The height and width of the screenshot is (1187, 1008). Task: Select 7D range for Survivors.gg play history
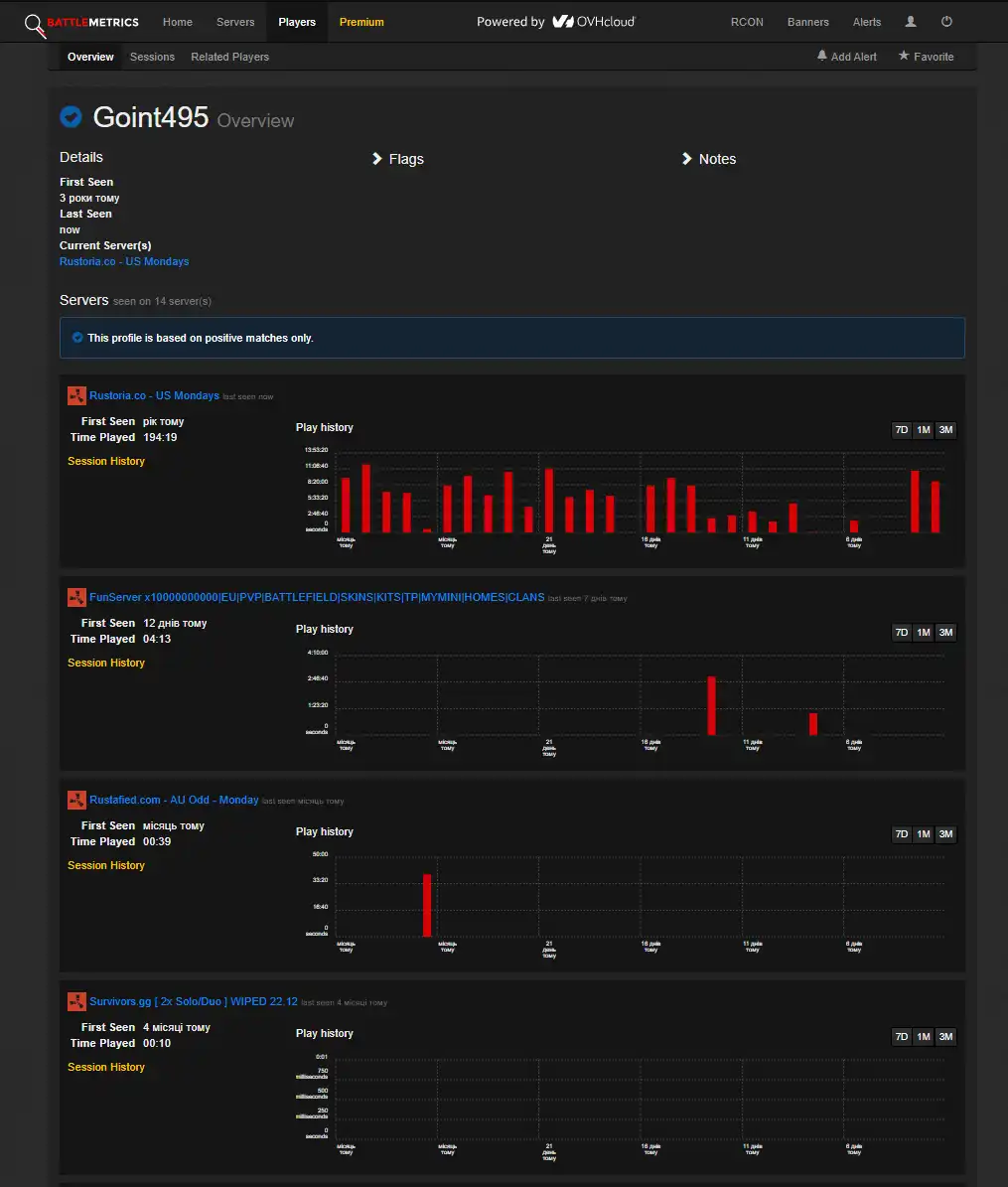coord(902,1036)
